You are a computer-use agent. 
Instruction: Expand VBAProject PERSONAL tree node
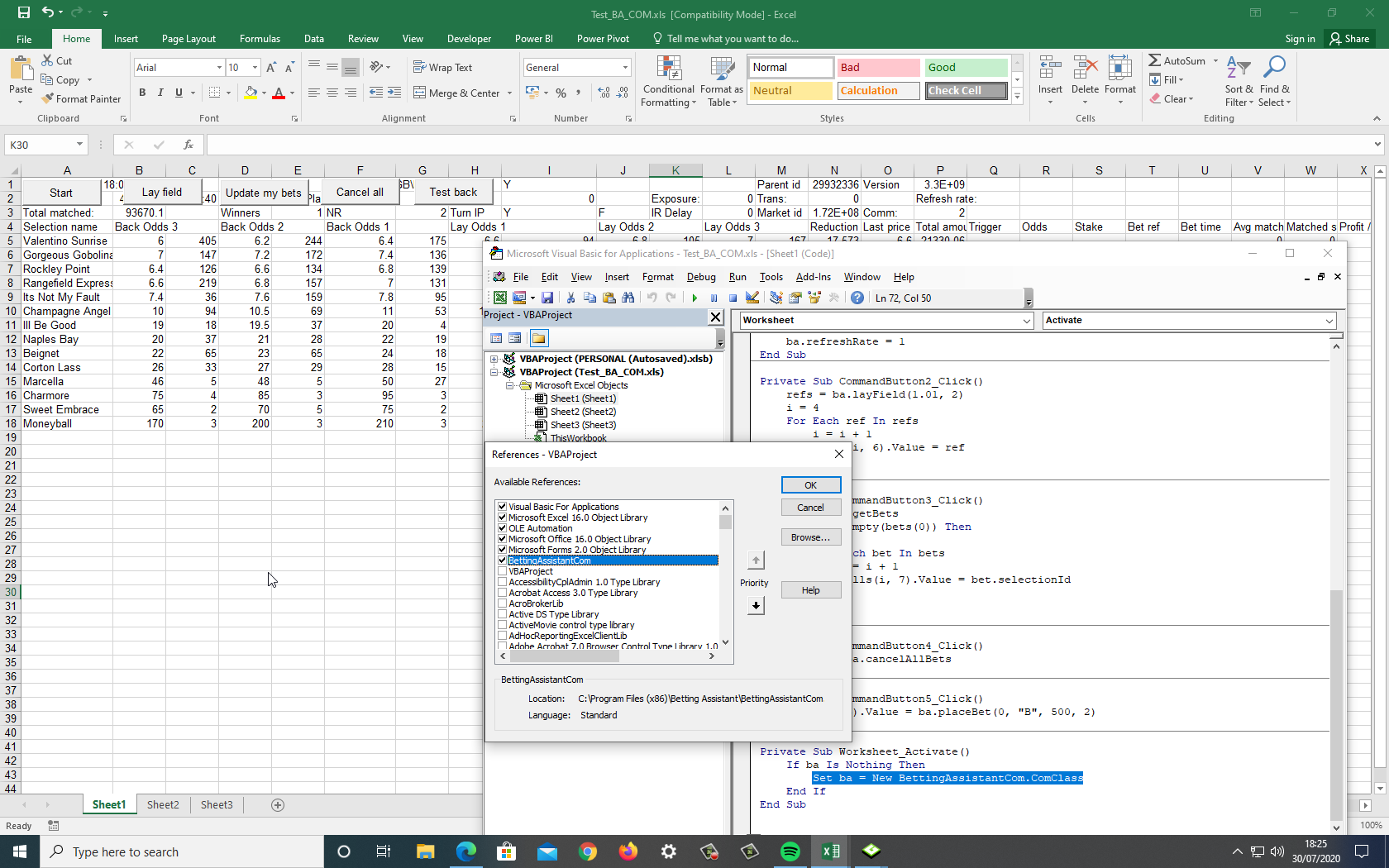click(494, 359)
